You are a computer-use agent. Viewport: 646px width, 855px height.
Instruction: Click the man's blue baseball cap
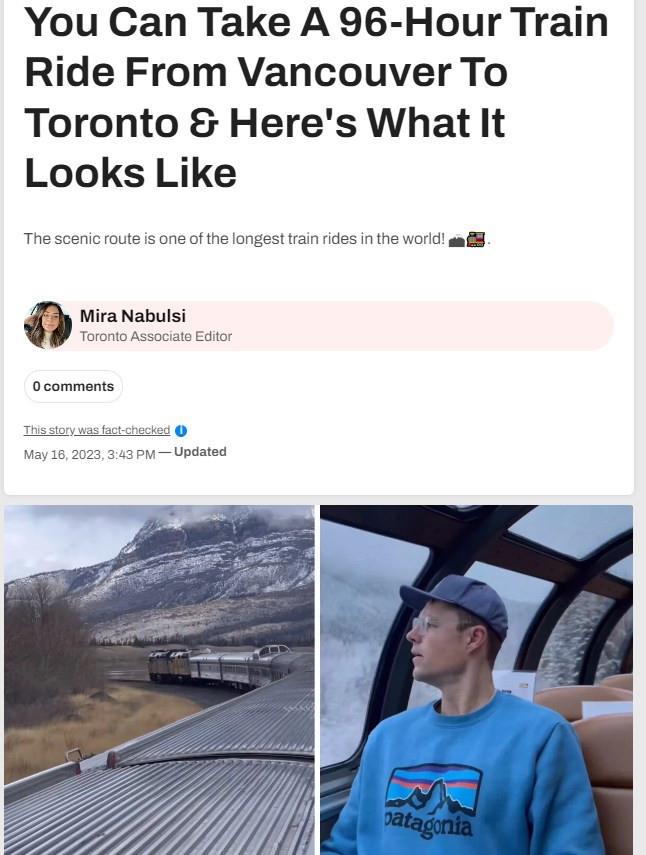click(x=455, y=601)
